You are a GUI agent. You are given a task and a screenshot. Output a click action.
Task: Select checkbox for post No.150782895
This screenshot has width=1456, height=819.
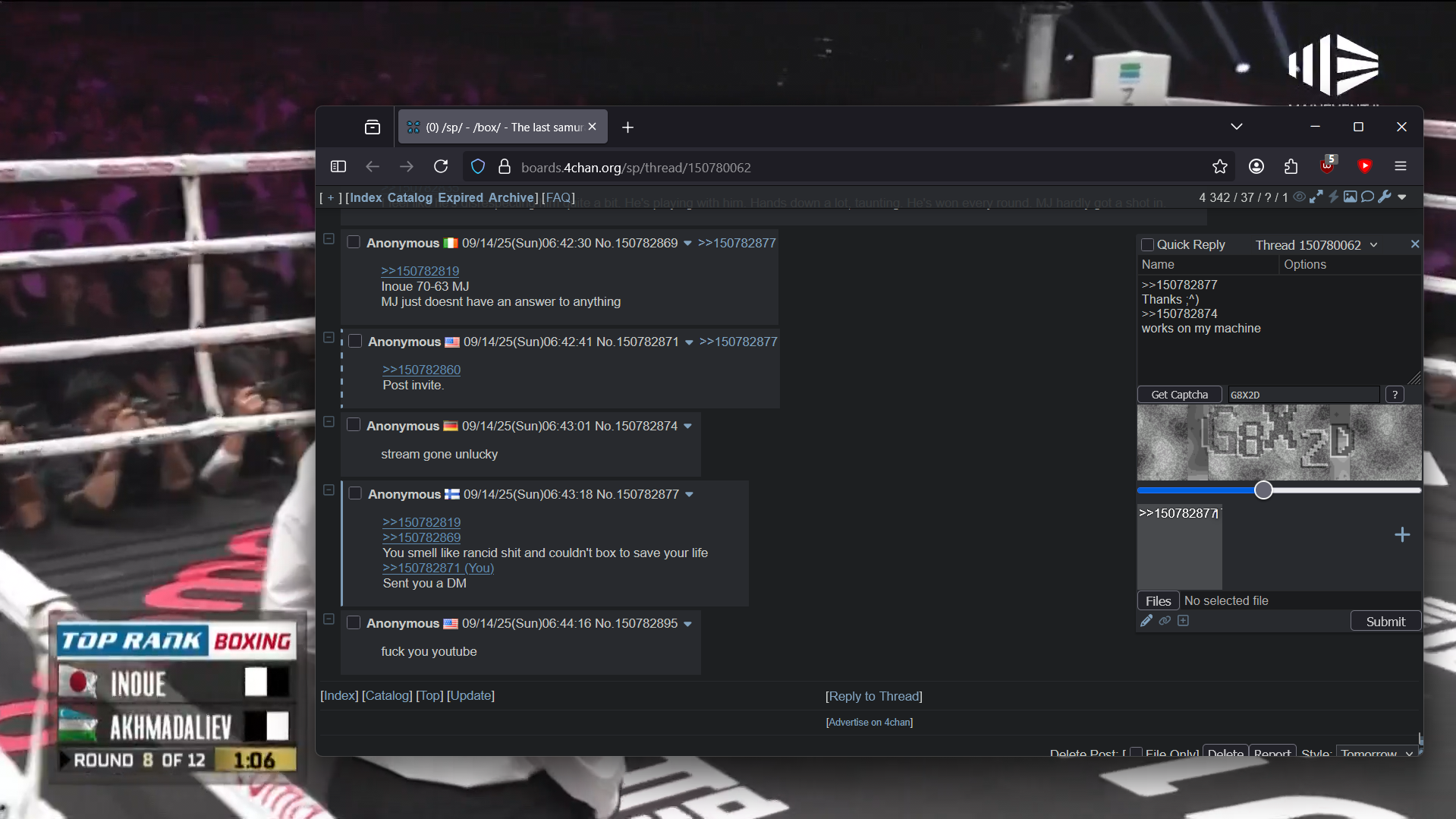point(354,622)
